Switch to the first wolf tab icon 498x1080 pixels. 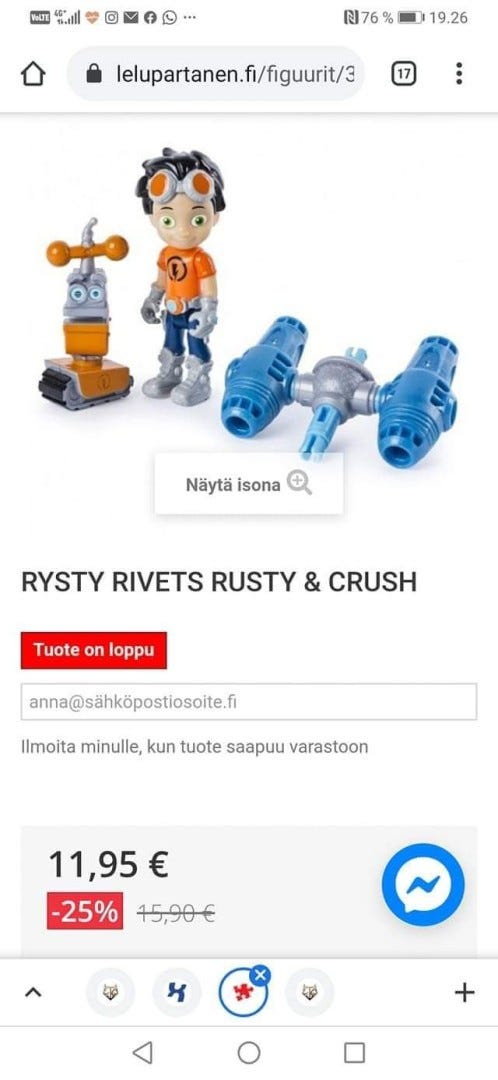point(110,993)
